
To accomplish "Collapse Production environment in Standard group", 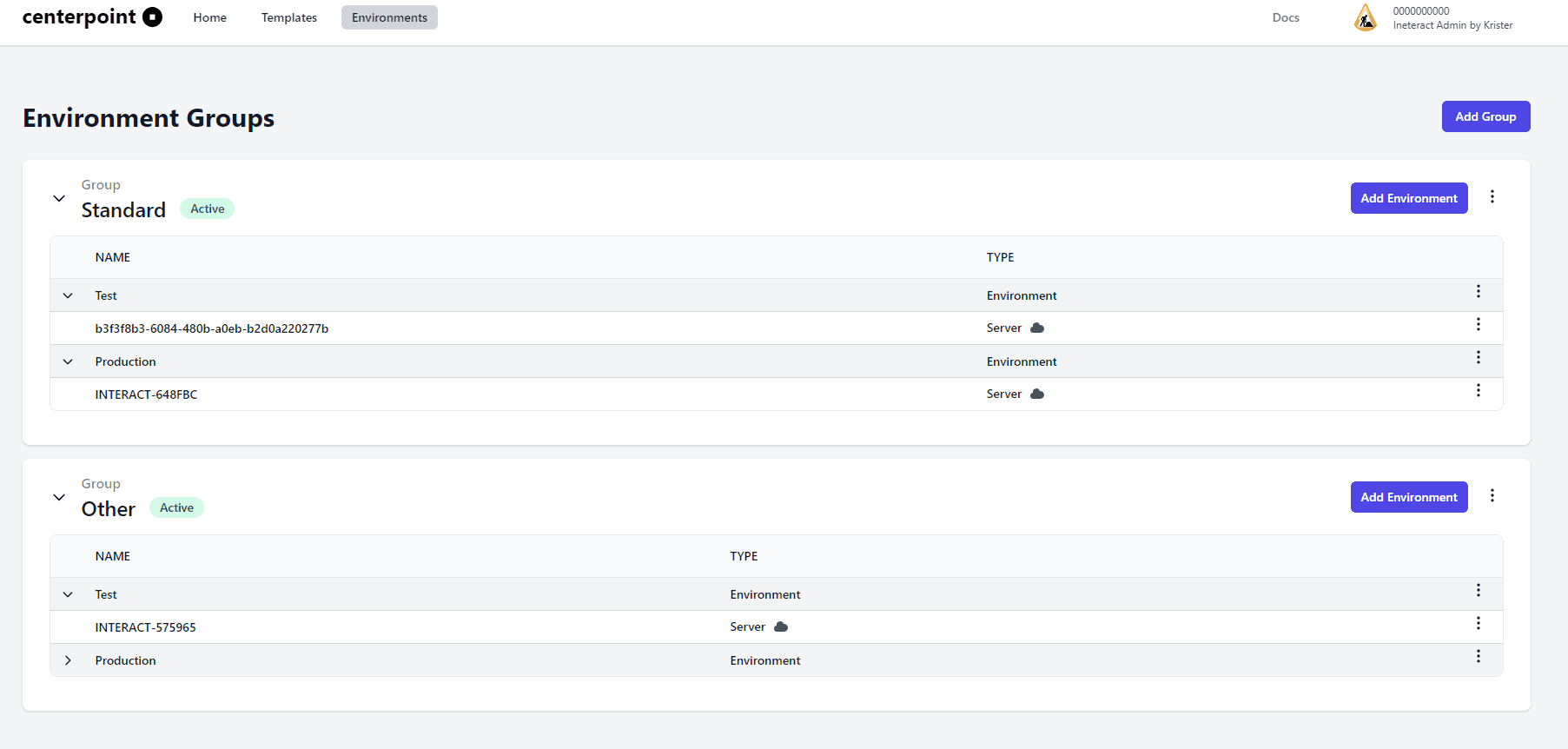I will (x=68, y=362).
